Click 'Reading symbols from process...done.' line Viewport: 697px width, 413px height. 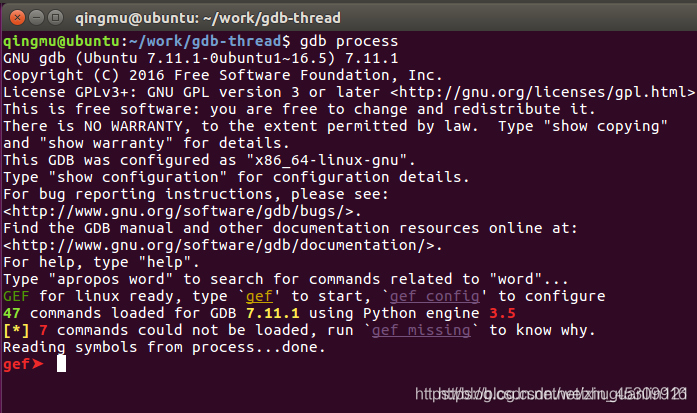[164, 347]
